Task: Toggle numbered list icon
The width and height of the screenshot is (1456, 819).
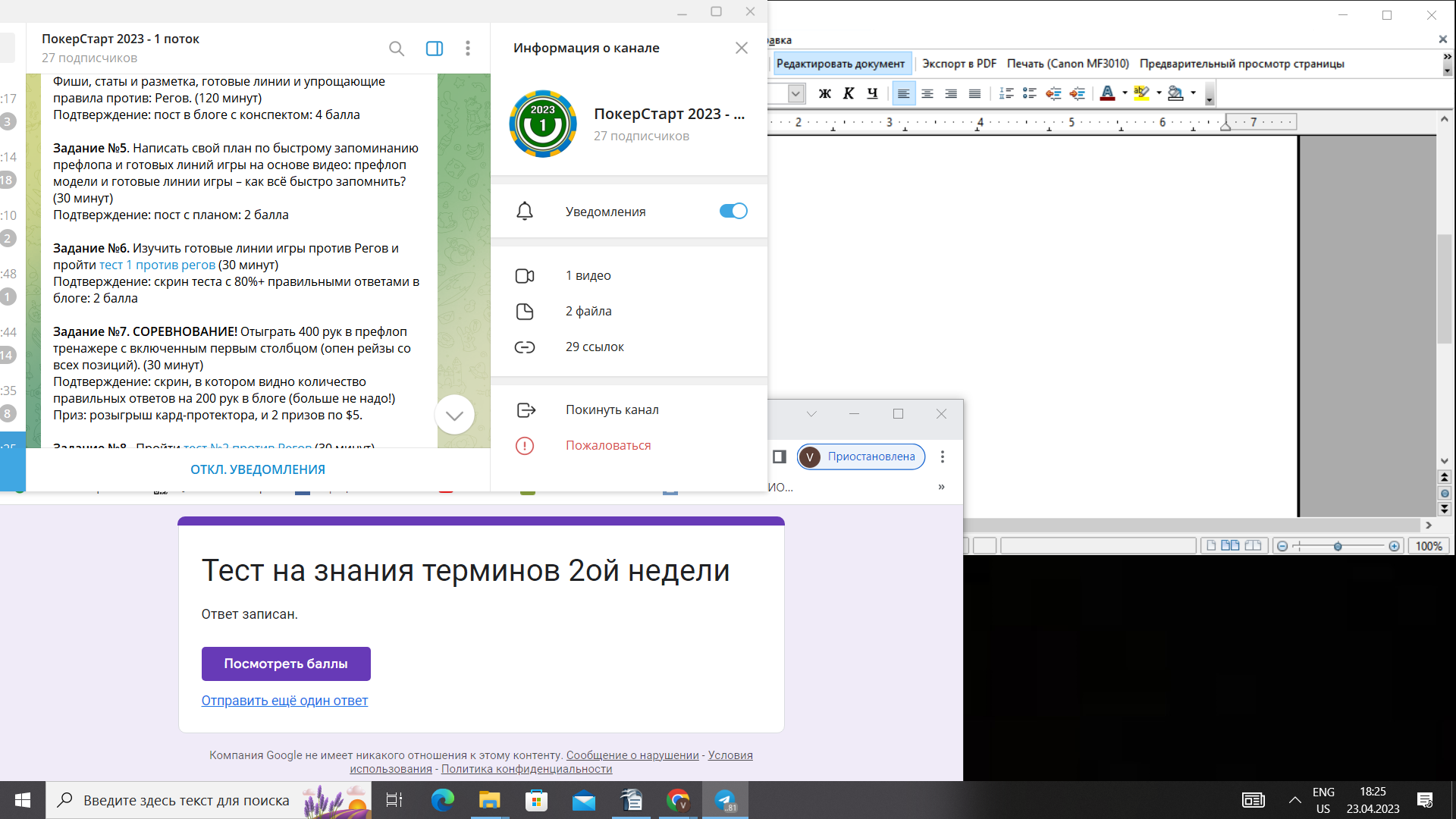Action: [1006, 93]
